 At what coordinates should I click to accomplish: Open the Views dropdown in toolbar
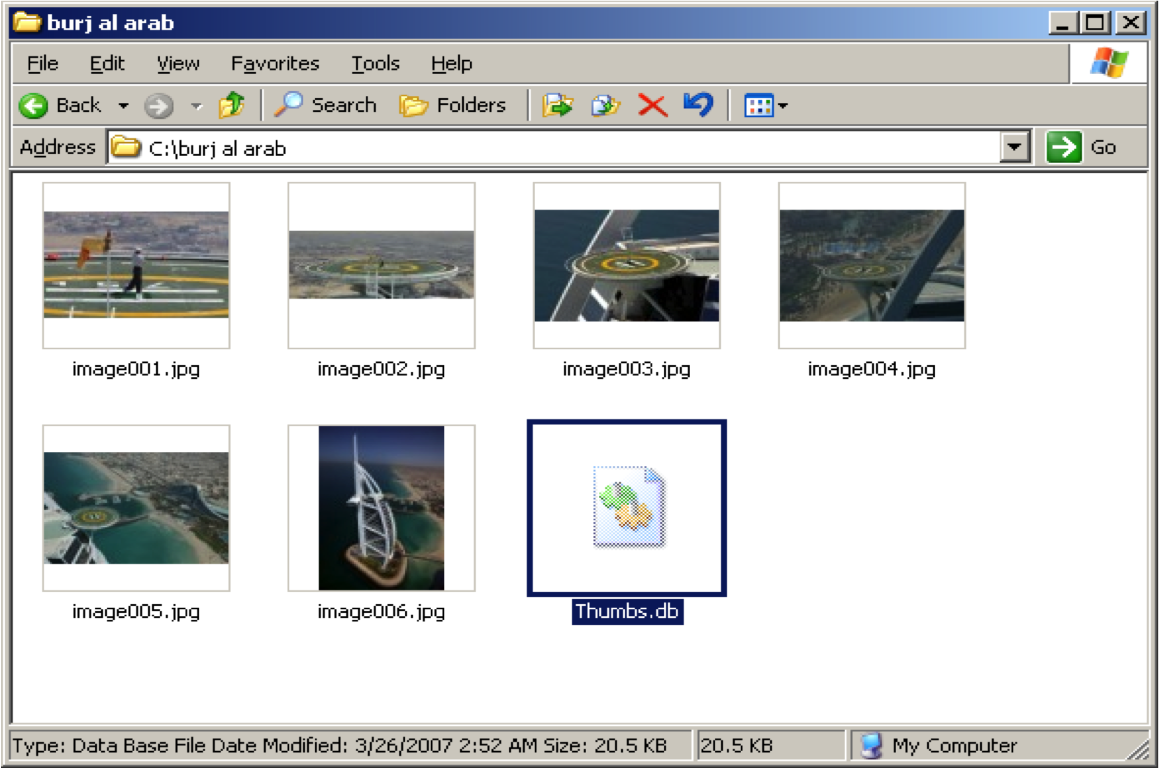(x=766, y=105)
